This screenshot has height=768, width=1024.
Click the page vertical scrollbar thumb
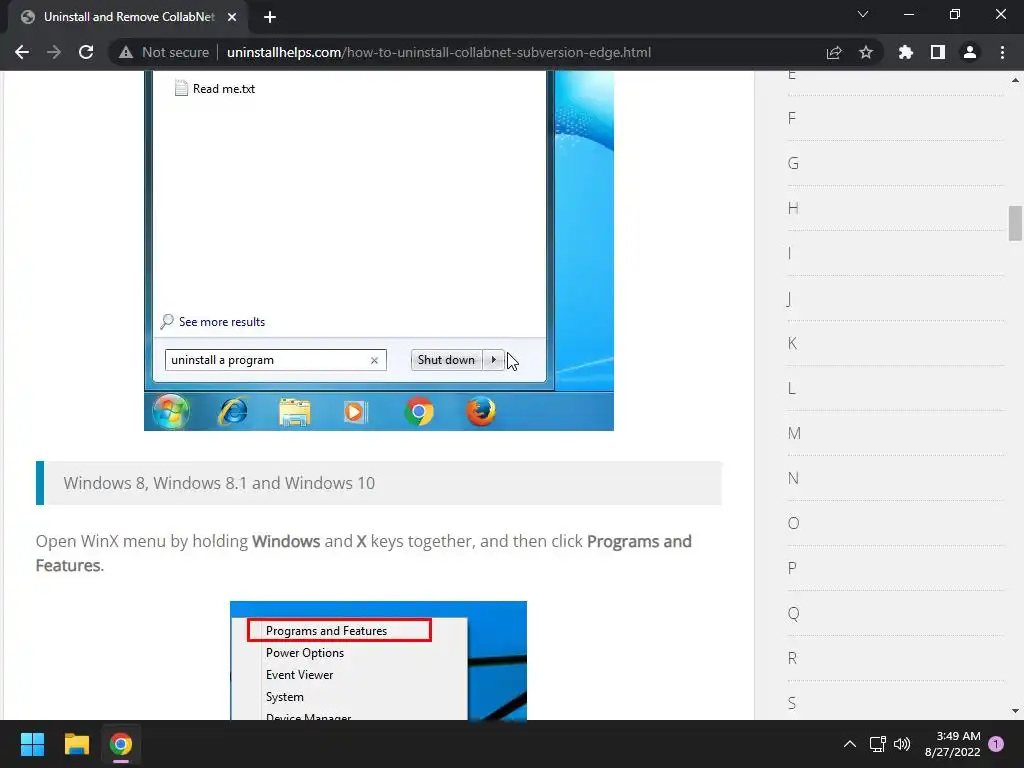pyautogui.click(x=1015, y=223)
